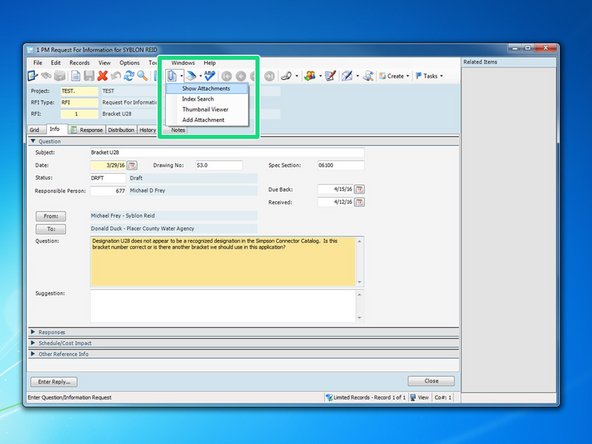Image resolution: width=592 pixels, height=444 pixels.
Task: Select Index Search from the menu
Action: (207, 99)
